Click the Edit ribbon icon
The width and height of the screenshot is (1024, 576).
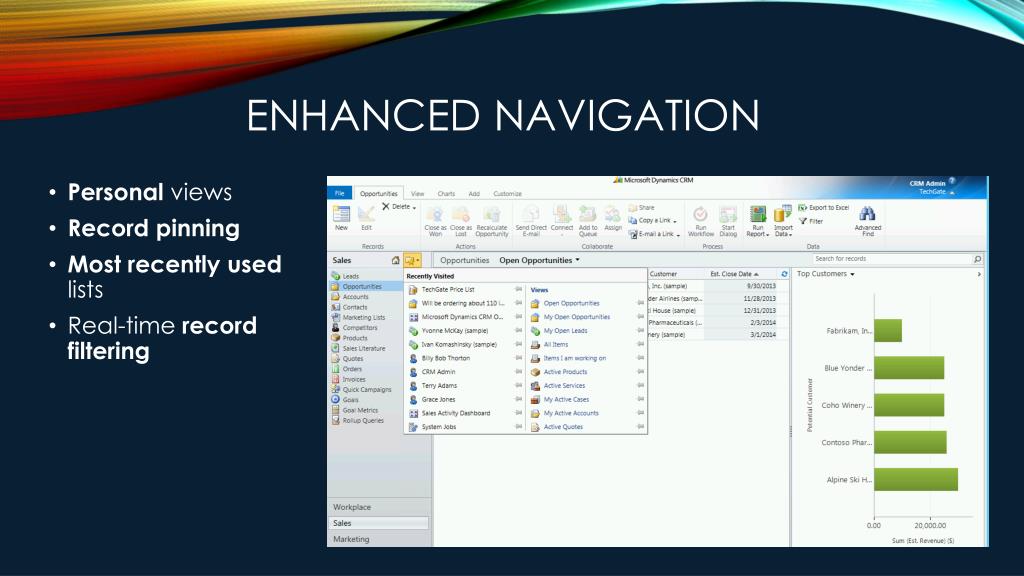(x=366, y=214)
